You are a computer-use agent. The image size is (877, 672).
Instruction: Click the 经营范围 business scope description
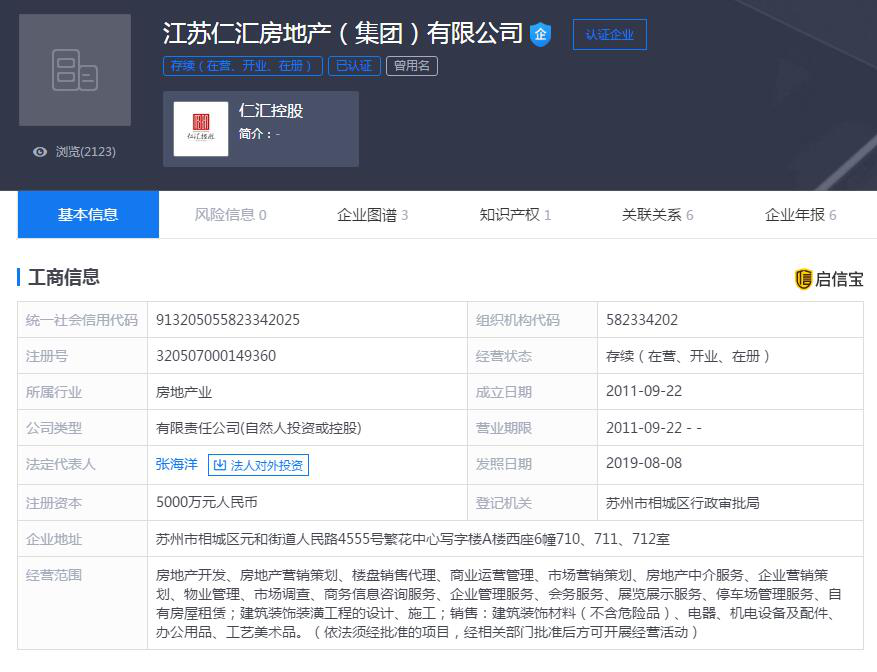coord(498,604)
